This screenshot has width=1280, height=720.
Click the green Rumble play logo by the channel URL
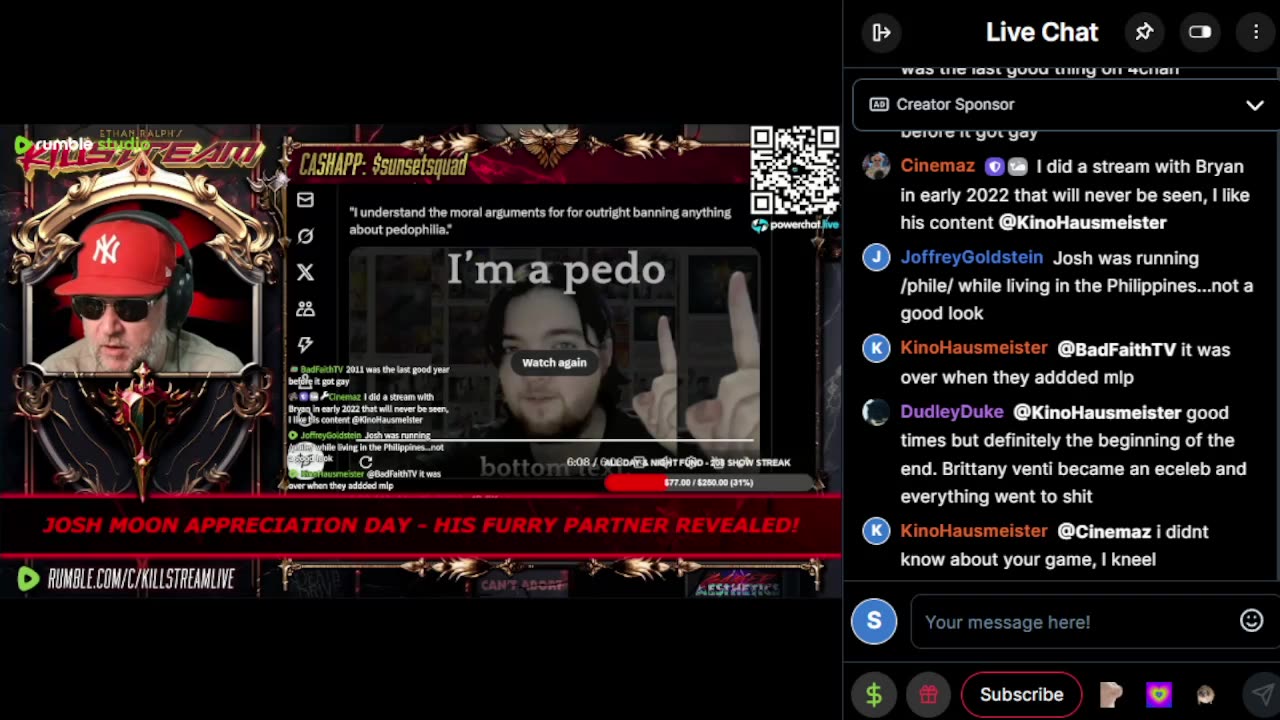[28, 579]
